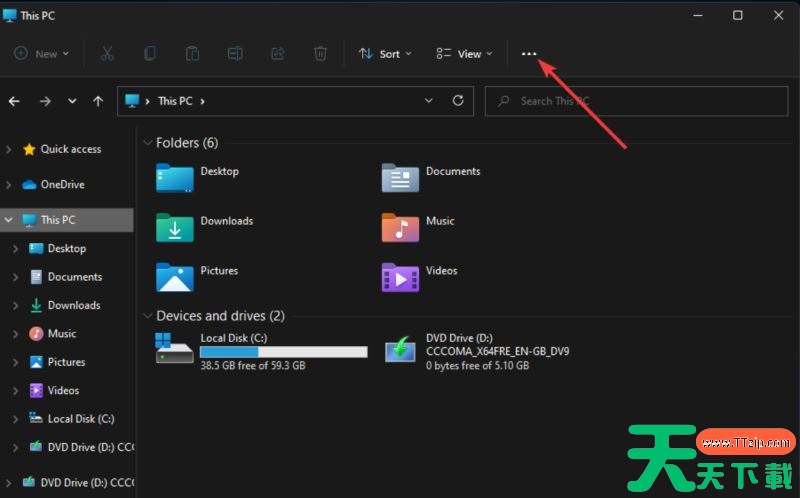Select Desktop in the sidebar tree

67,248
